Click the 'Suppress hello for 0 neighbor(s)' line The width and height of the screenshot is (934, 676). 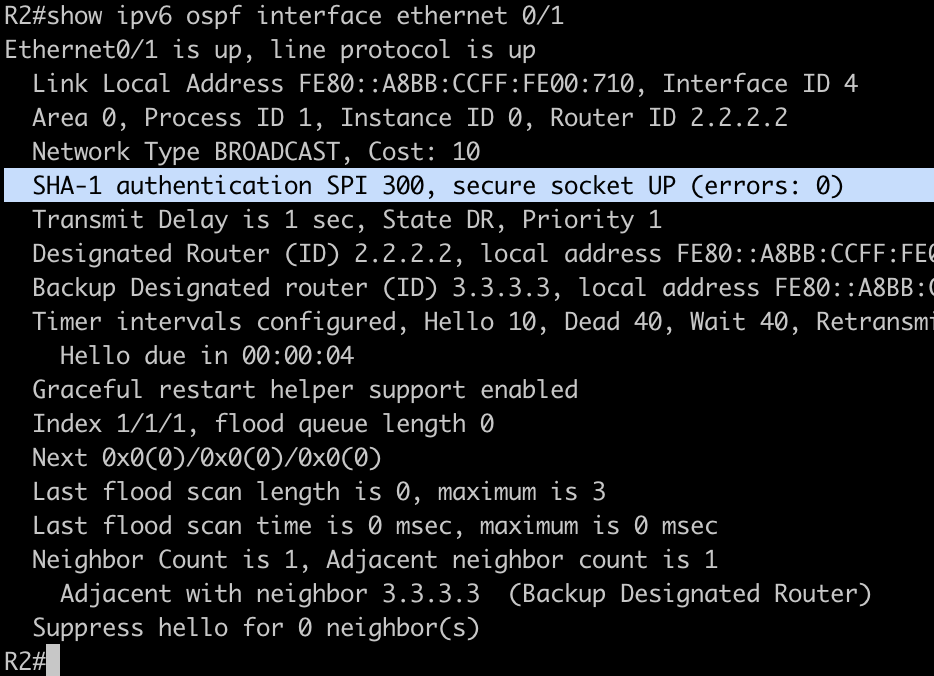256,628
